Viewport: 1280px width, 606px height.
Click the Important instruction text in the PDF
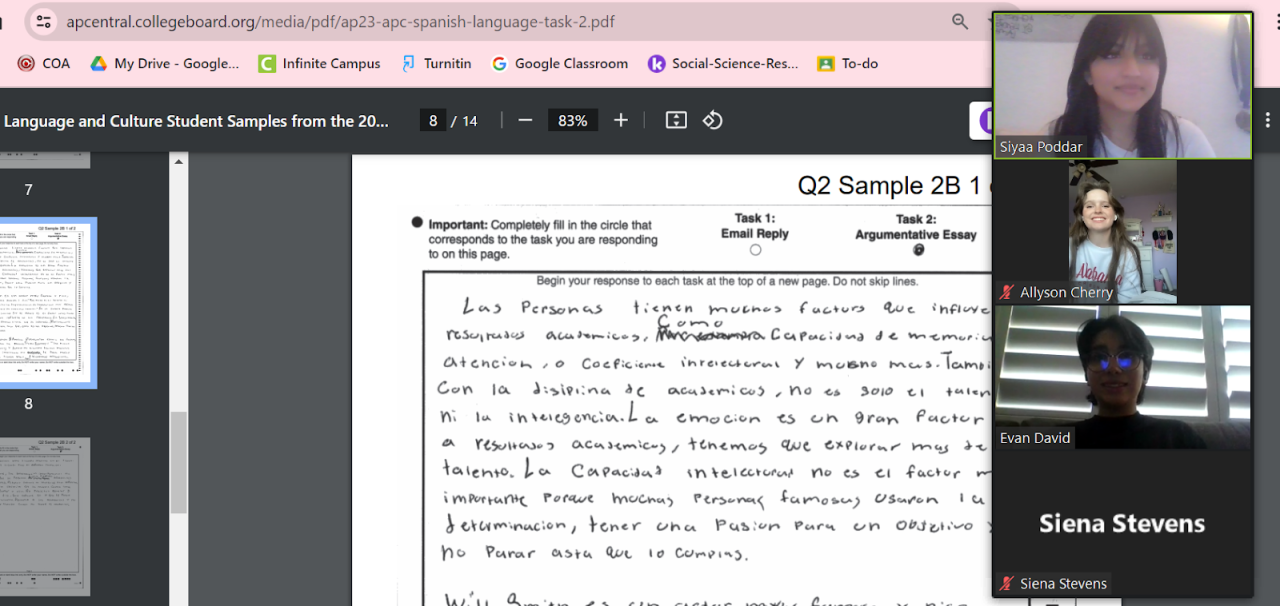[x=543, y=240]
